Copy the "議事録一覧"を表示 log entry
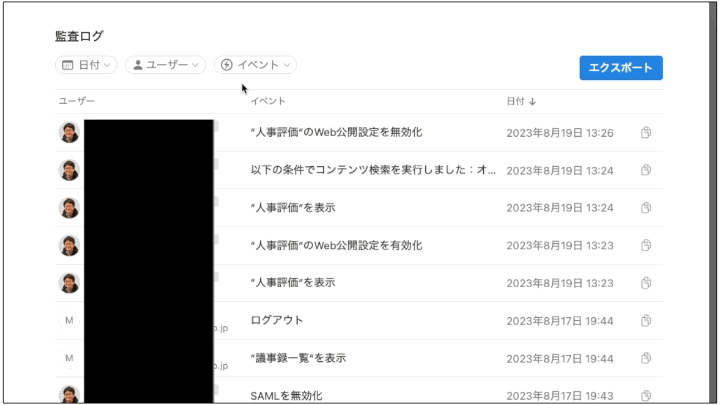Image resolution: width=720 pixels, height=405 pixels. [646, 358]
